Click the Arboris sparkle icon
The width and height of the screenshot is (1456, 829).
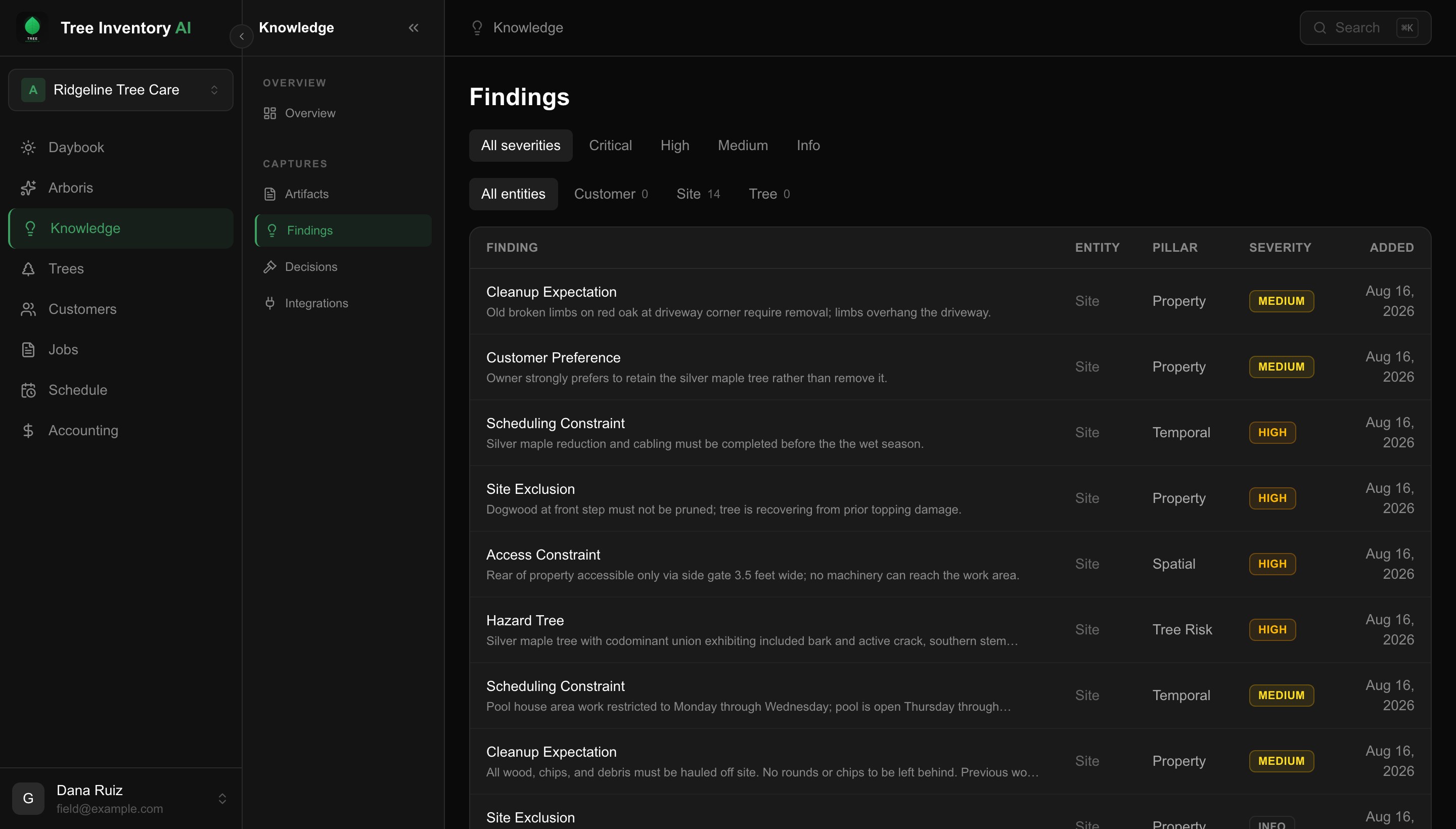click(28, 188)
